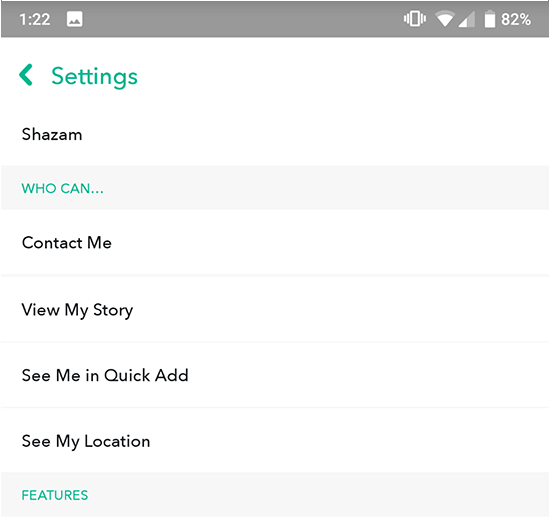Tap the image notification icon in status bar
Viewport: 550px width, 524px height.
(75, 19)
